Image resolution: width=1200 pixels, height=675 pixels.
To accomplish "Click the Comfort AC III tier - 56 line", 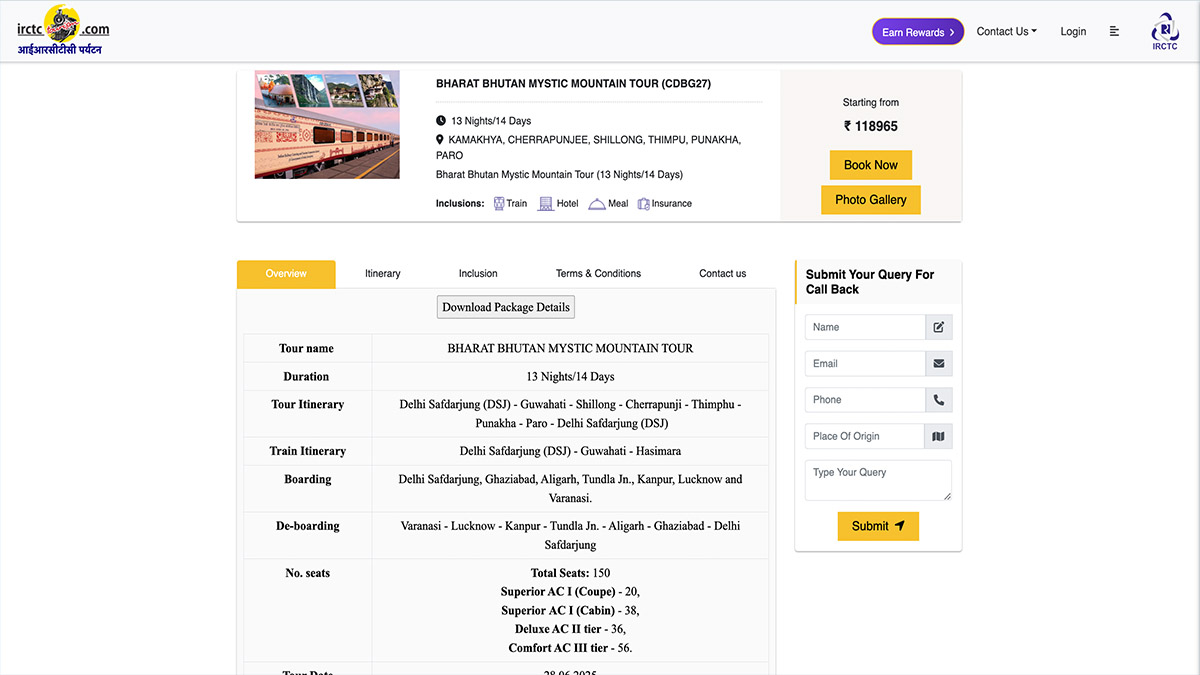I will [x=570, y=648].
